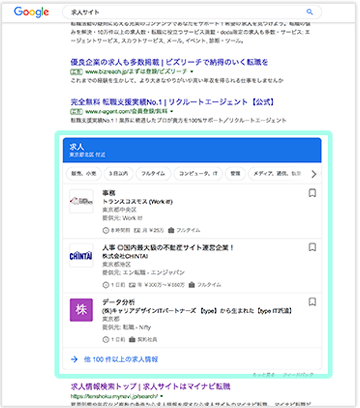Open the データ分析 job listing title
This screenshot has width=360, height=408.
(118, 302)
